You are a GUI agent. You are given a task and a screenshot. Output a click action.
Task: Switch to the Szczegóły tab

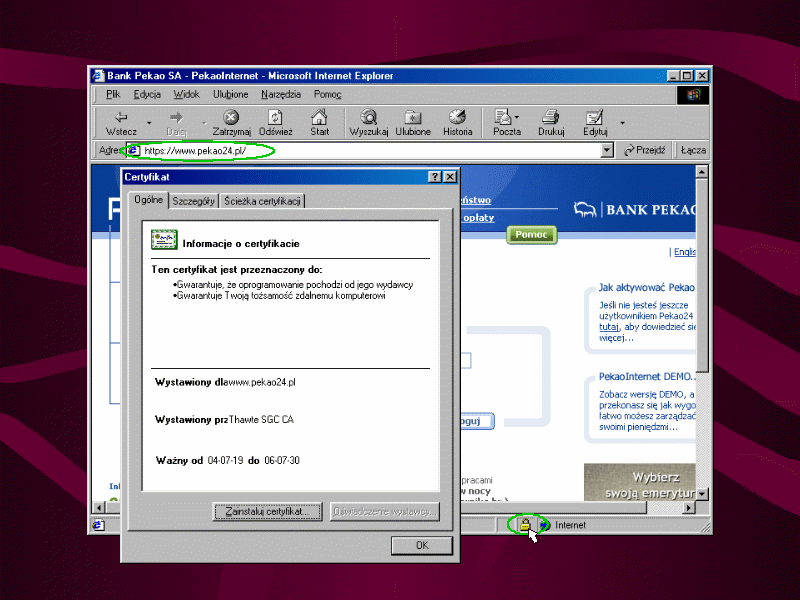coord(193,201)
